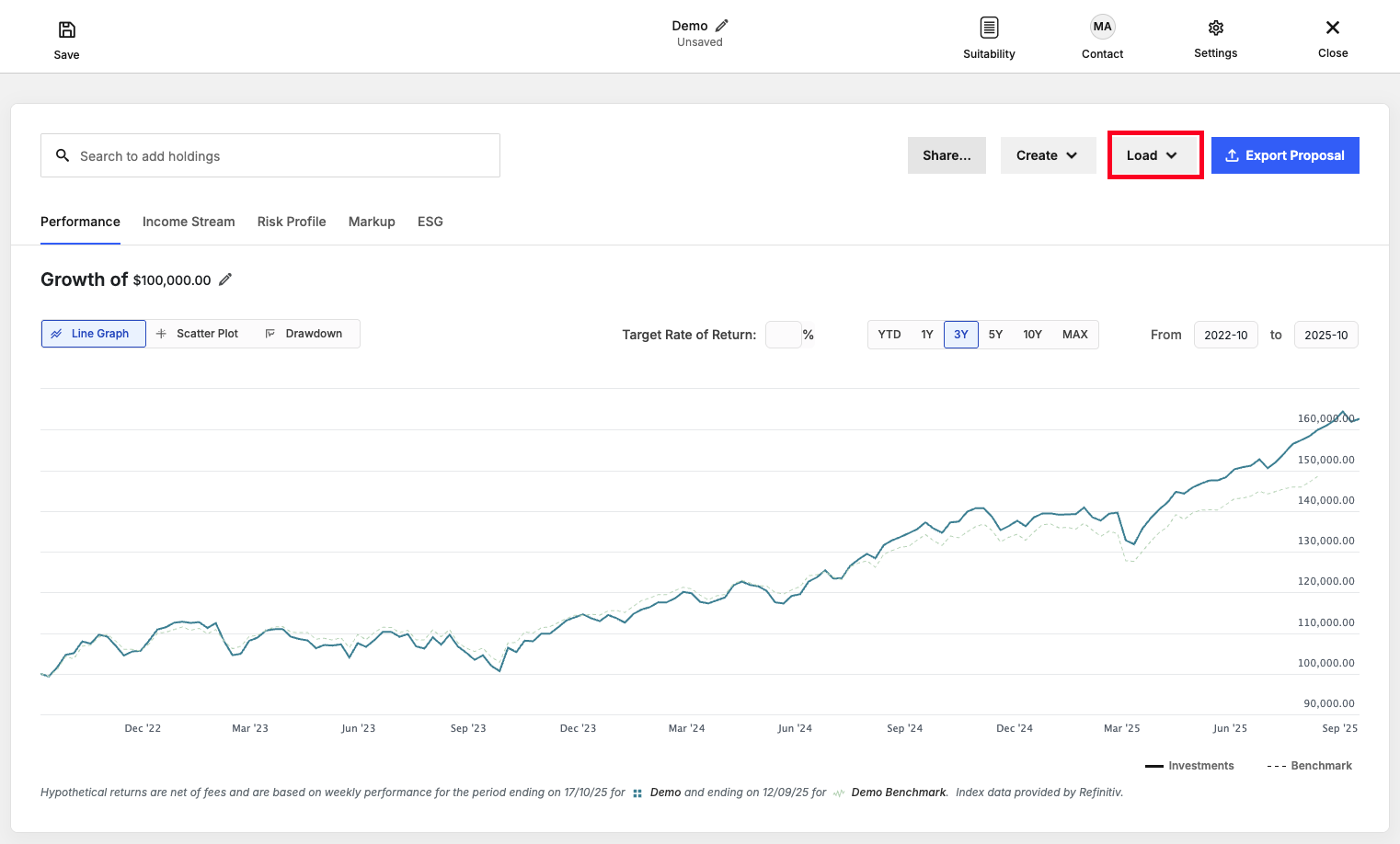Image resolution: width=1400 pixels, height=844 pixels.
Task: Click the Target Rate of Return field
Action: 783,335
